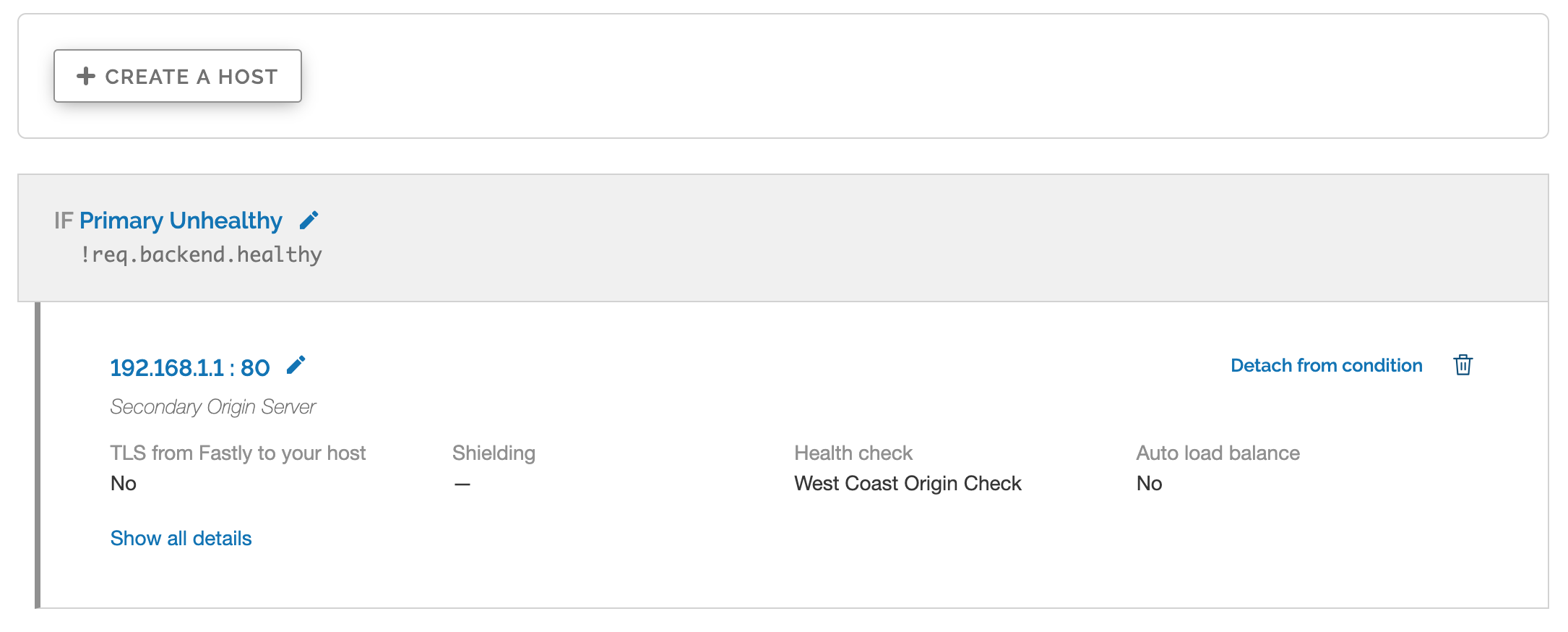Expand Show all details

(x=181, y=538)
